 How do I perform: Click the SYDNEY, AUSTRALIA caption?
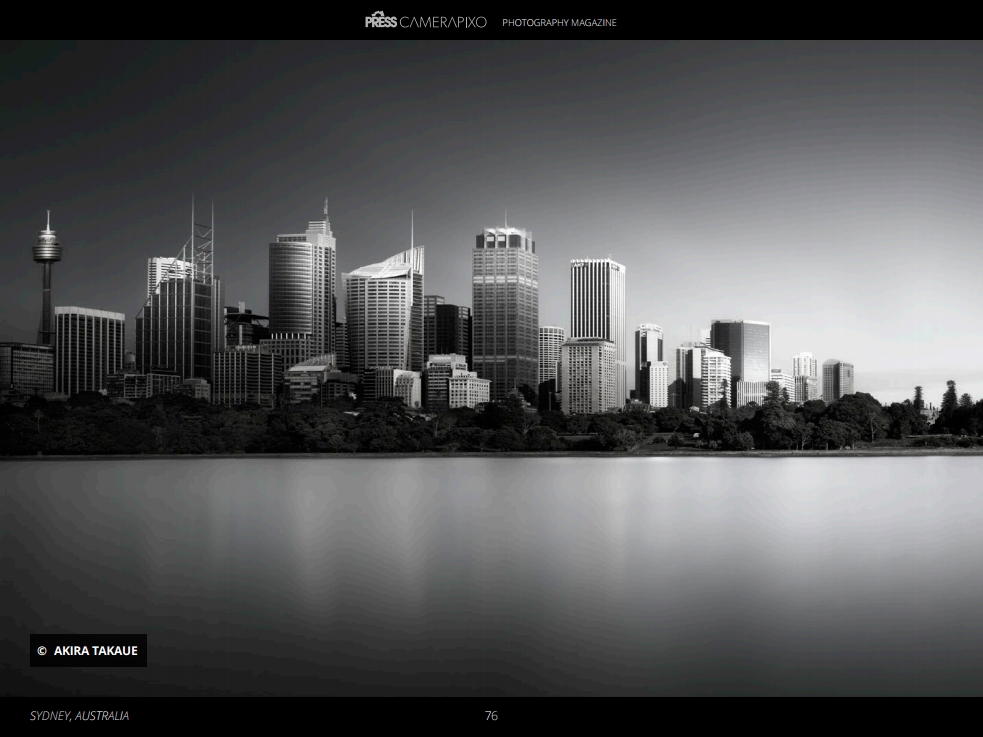80,716
